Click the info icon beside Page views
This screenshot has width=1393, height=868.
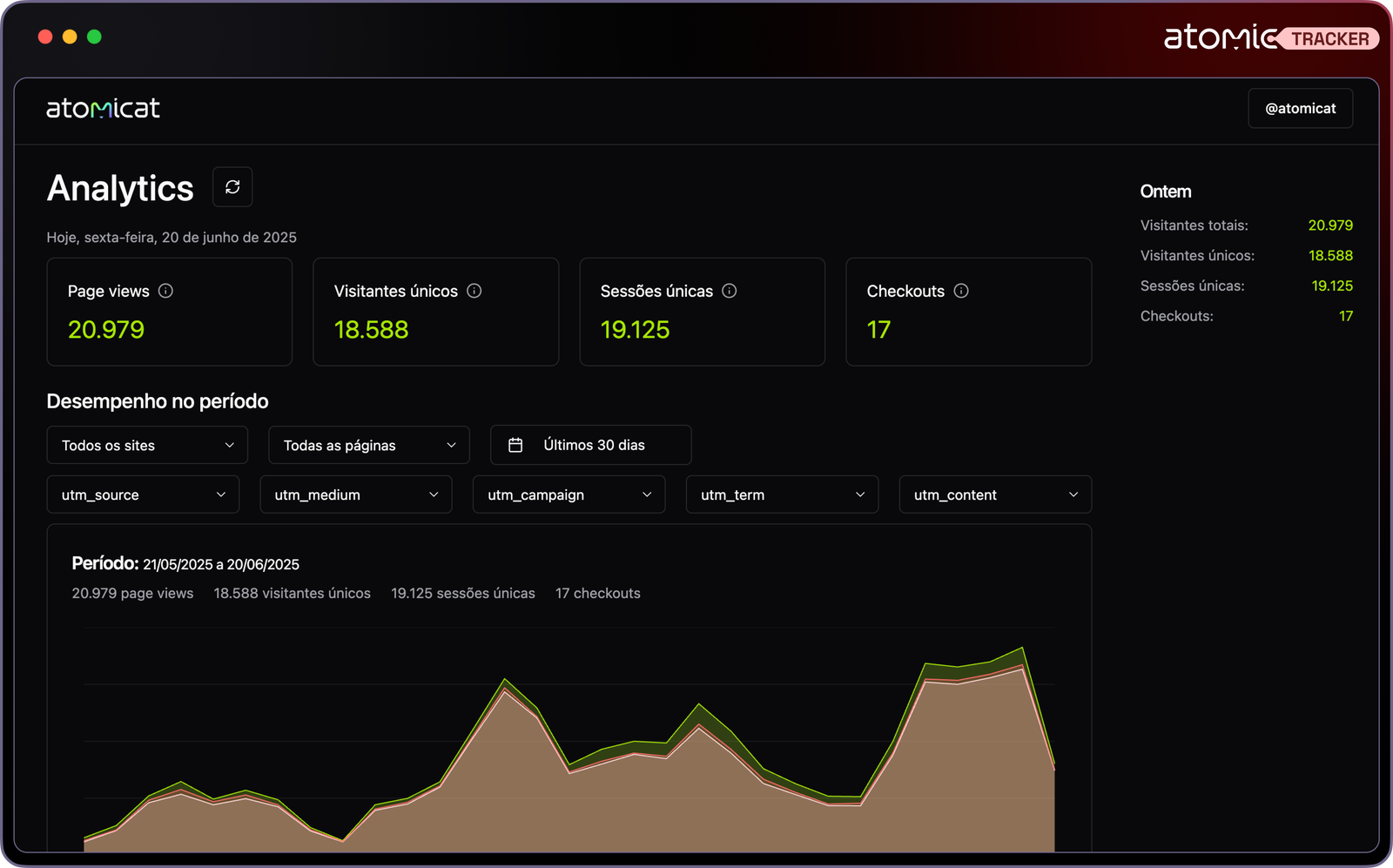(x=165, y=291)
